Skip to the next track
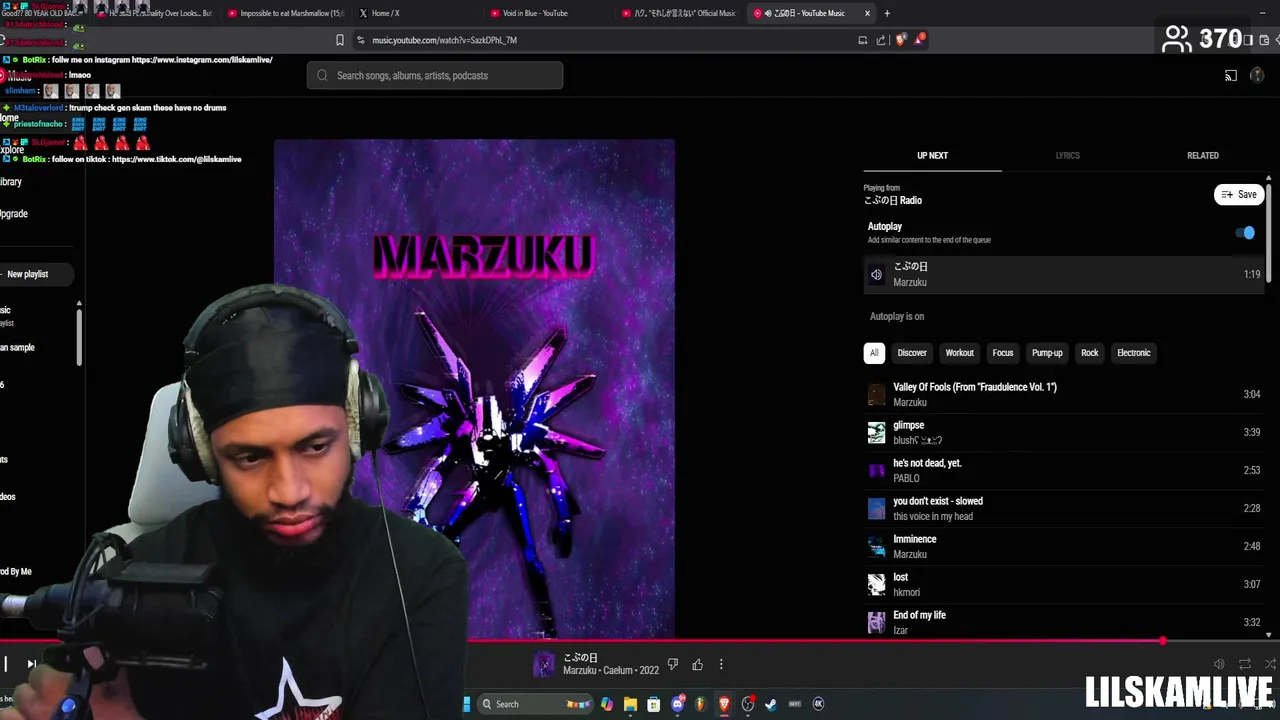This screenshot has width=1280, height=720. pos(32,664)
